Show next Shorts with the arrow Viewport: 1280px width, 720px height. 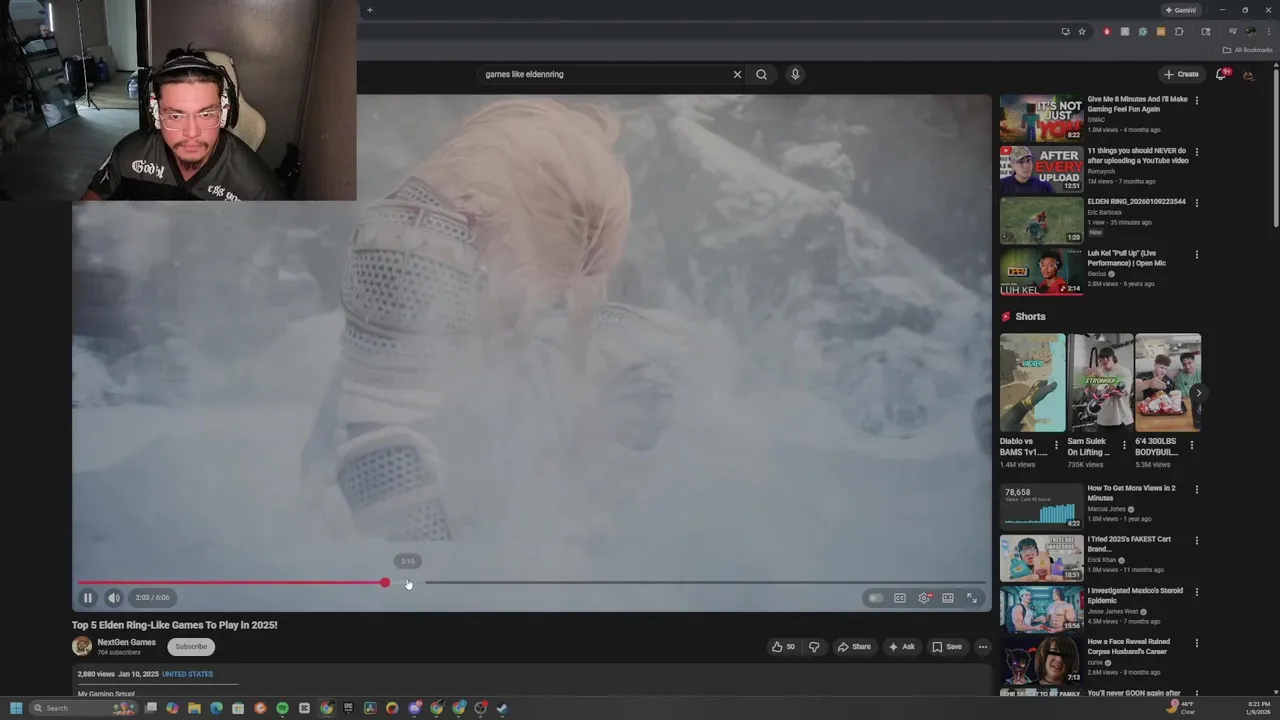click(x=1198, y=393)
